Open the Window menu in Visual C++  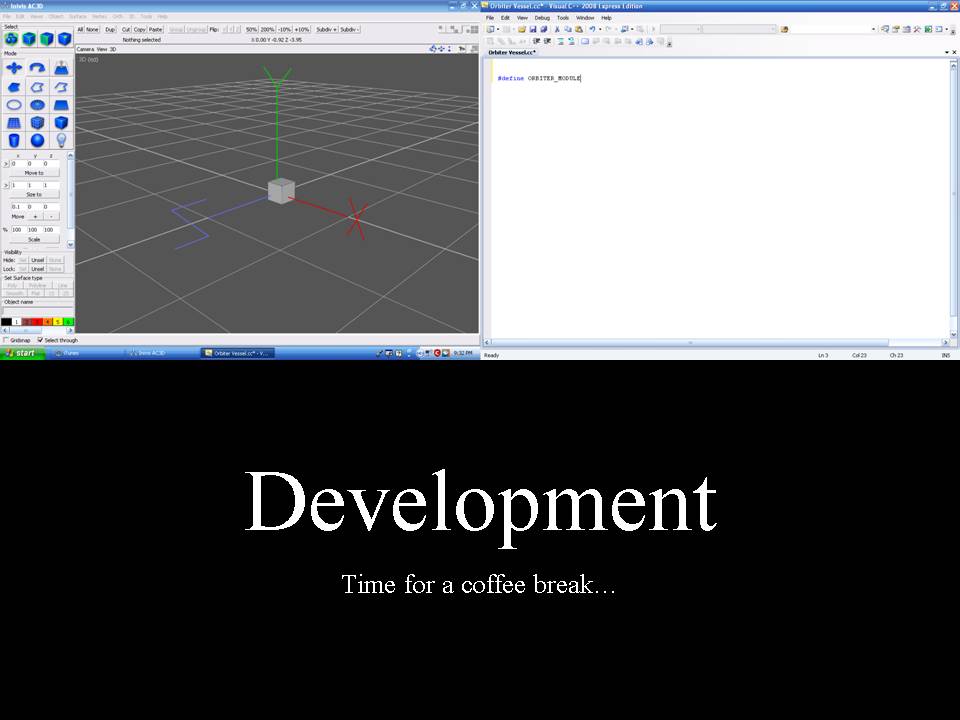coord(585,18)
